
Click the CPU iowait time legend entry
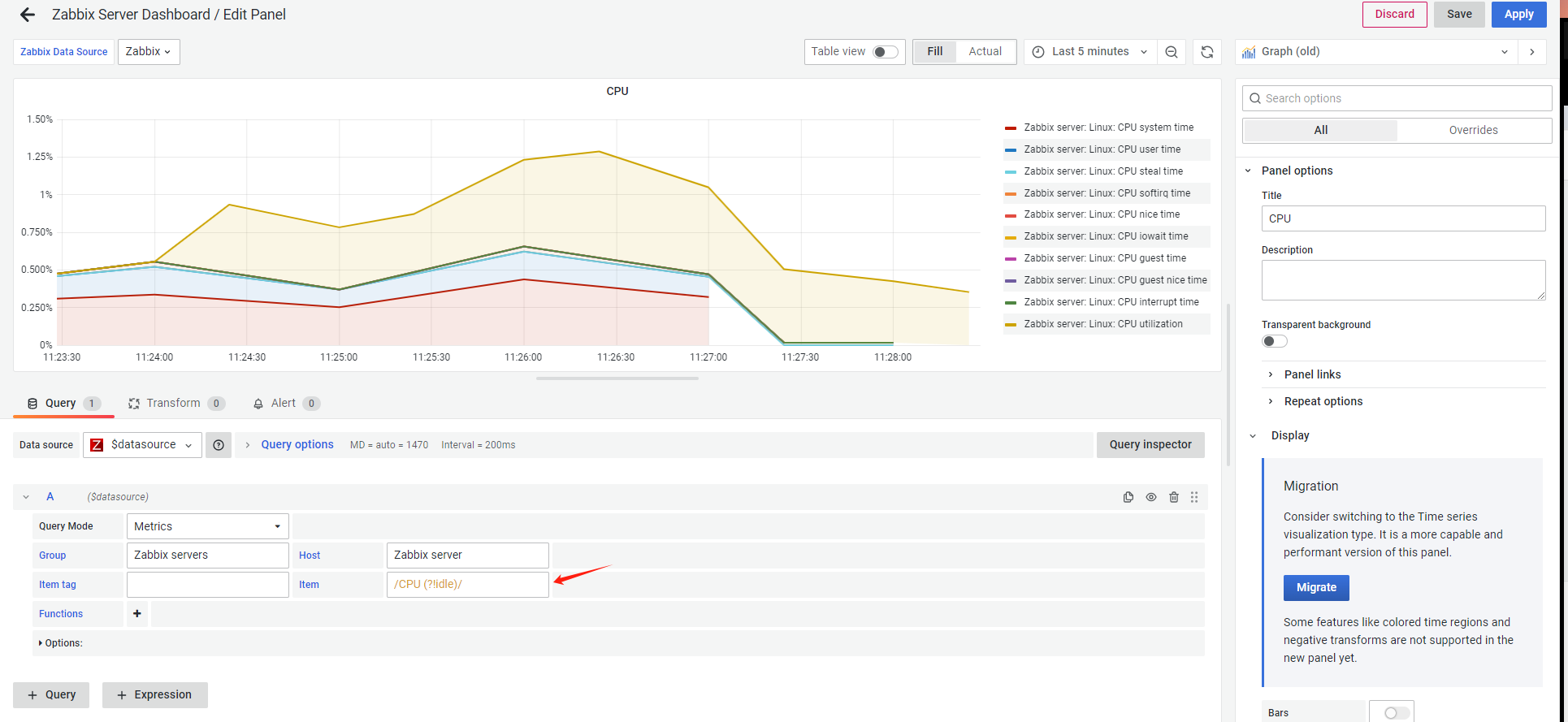click(1106, 236)
